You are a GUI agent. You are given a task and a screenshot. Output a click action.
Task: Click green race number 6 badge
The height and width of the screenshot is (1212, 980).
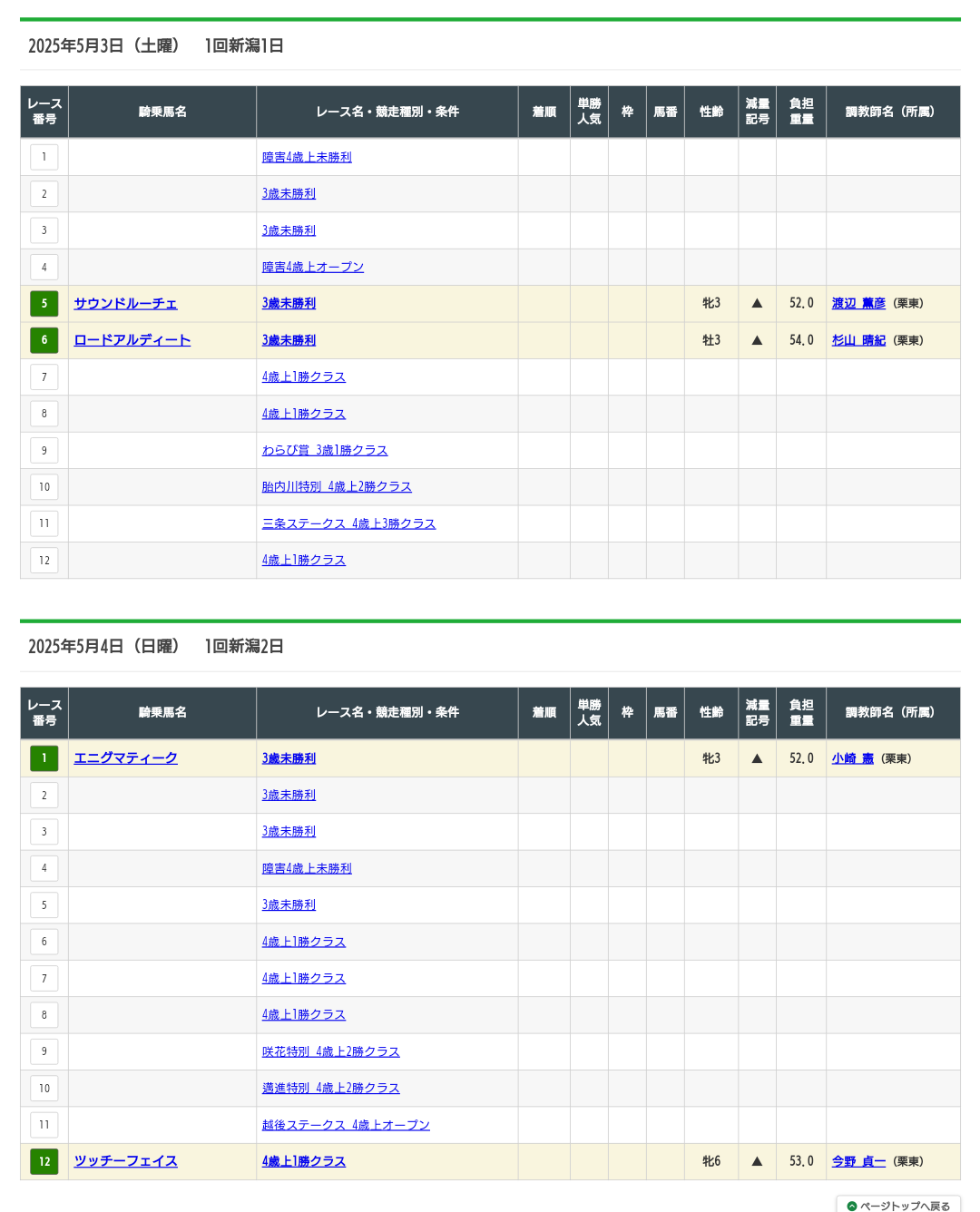click(44, 340)
